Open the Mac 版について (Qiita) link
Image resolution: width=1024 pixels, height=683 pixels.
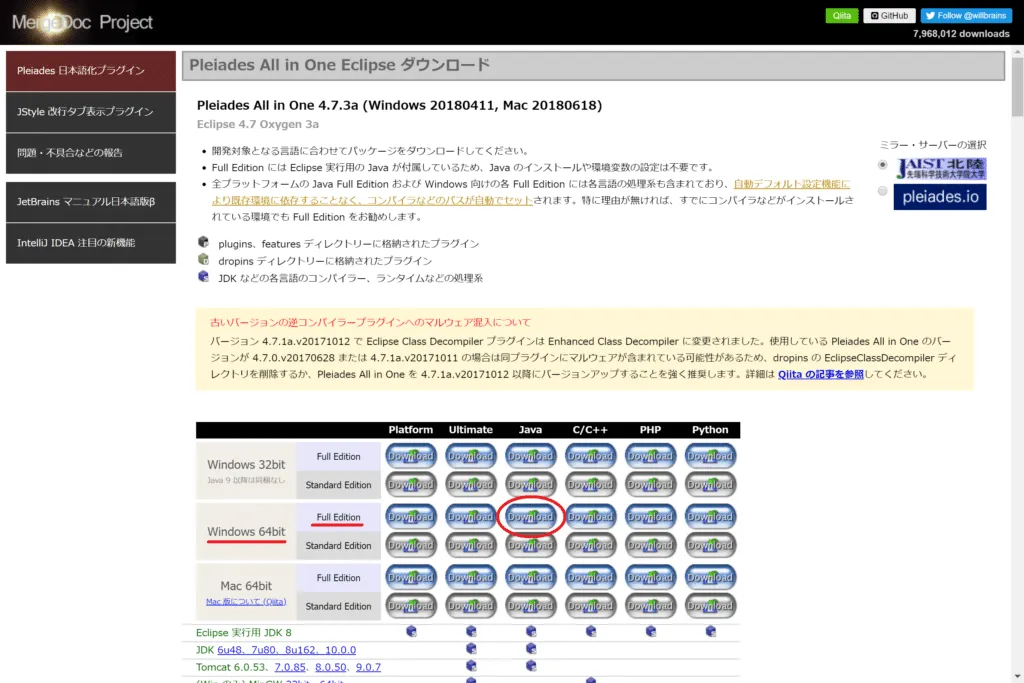(246, 601)
